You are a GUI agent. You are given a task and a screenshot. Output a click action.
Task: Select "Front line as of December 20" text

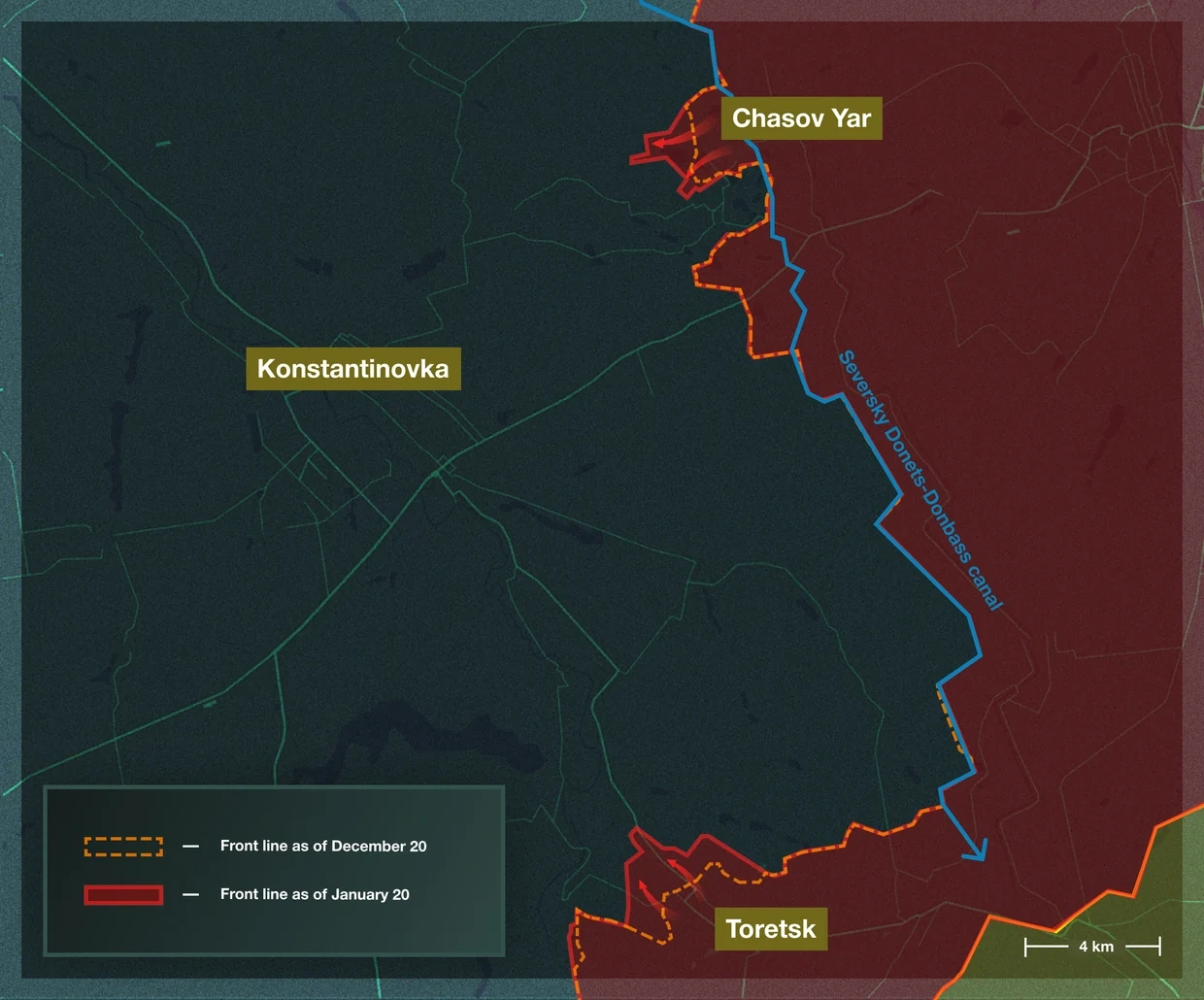pos(323,847)
